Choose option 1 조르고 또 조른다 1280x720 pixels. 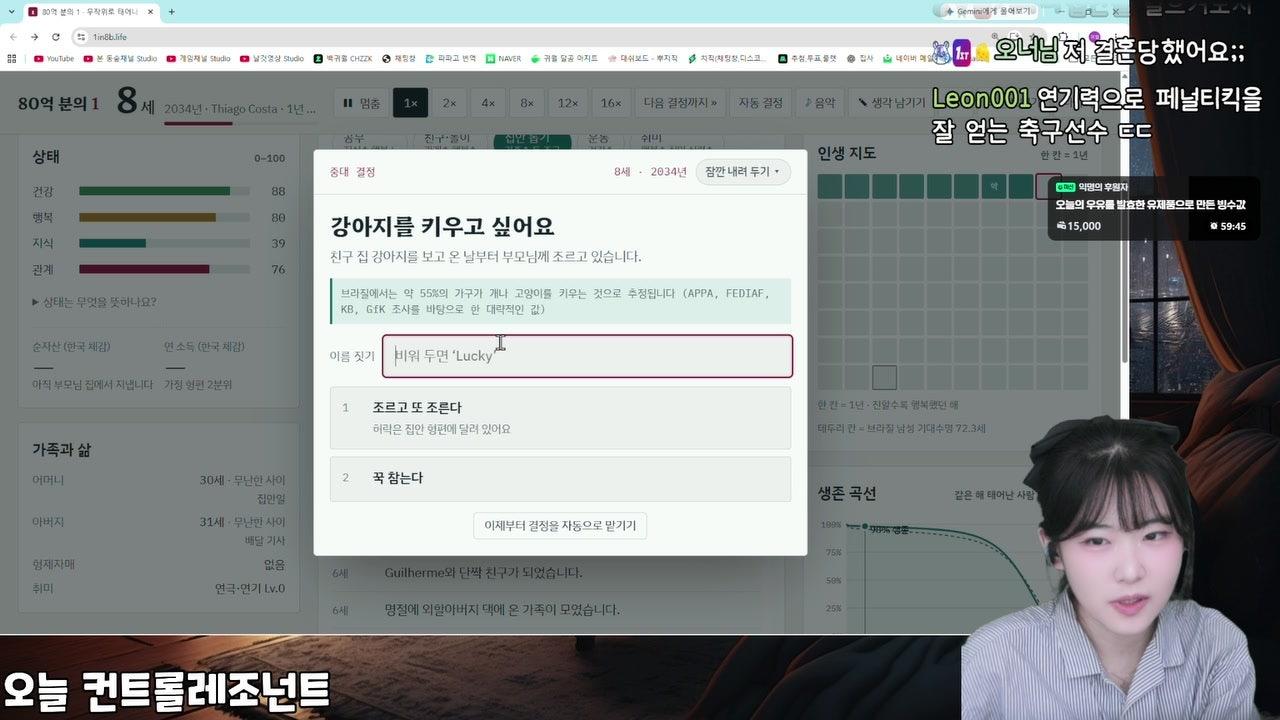(x=560, y=418)
